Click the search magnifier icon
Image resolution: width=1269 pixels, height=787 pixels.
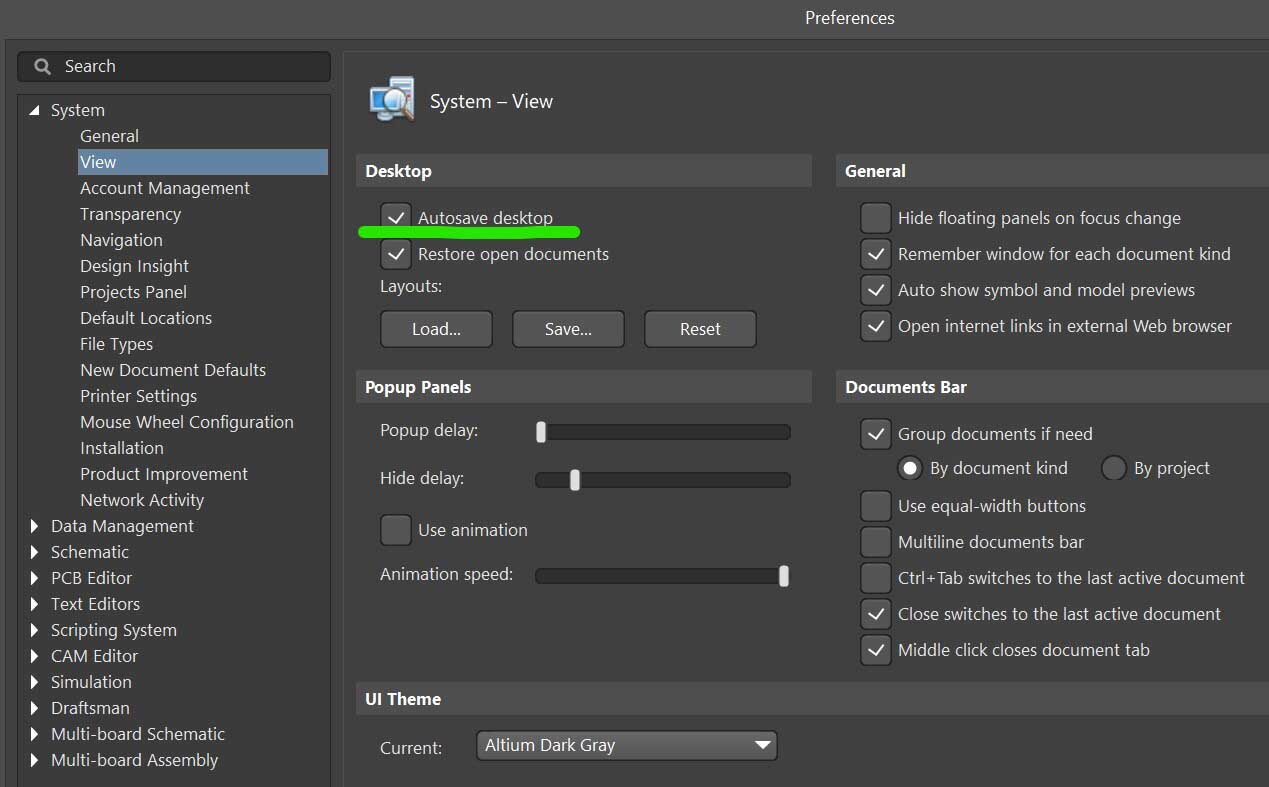42,67
